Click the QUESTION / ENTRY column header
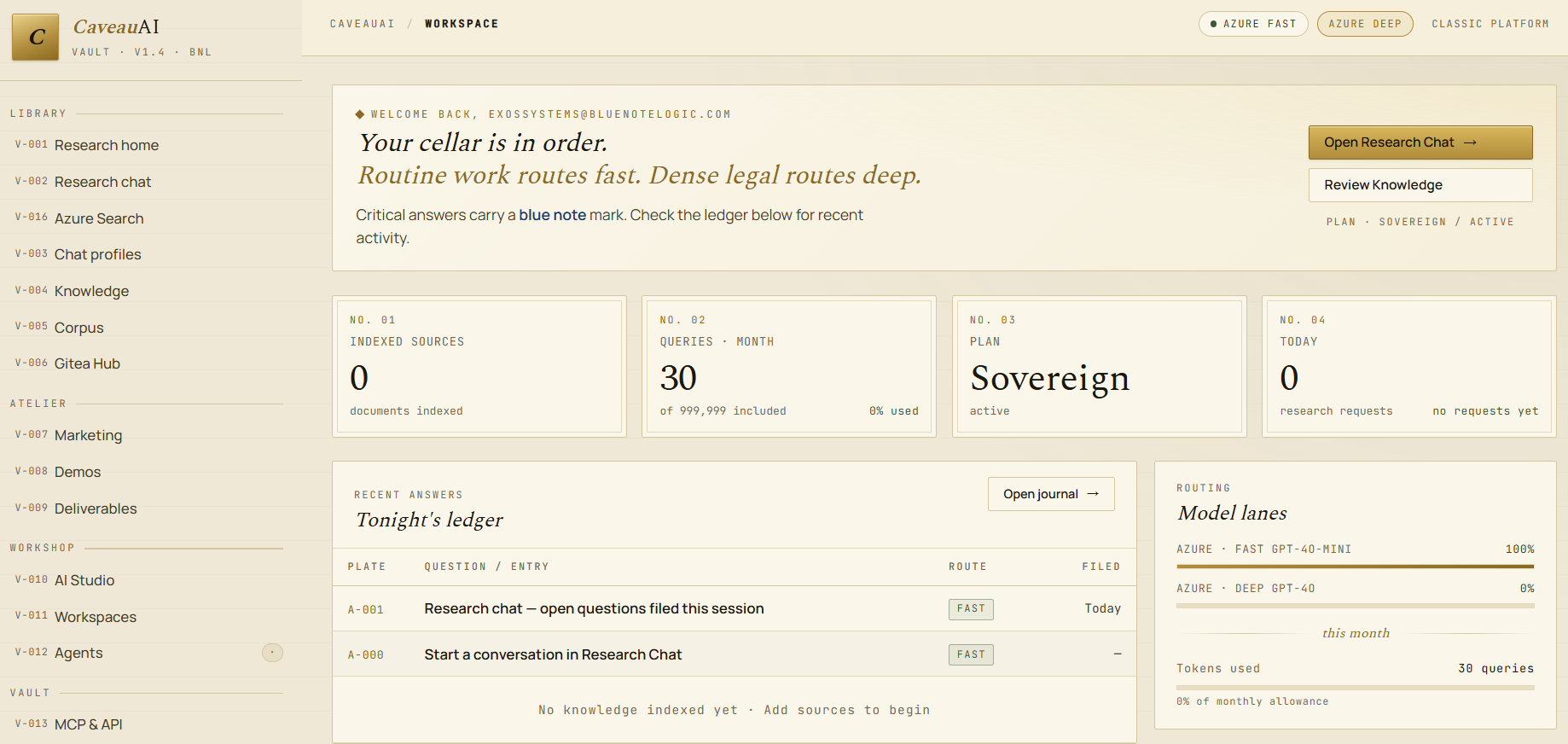 (487, 567)
